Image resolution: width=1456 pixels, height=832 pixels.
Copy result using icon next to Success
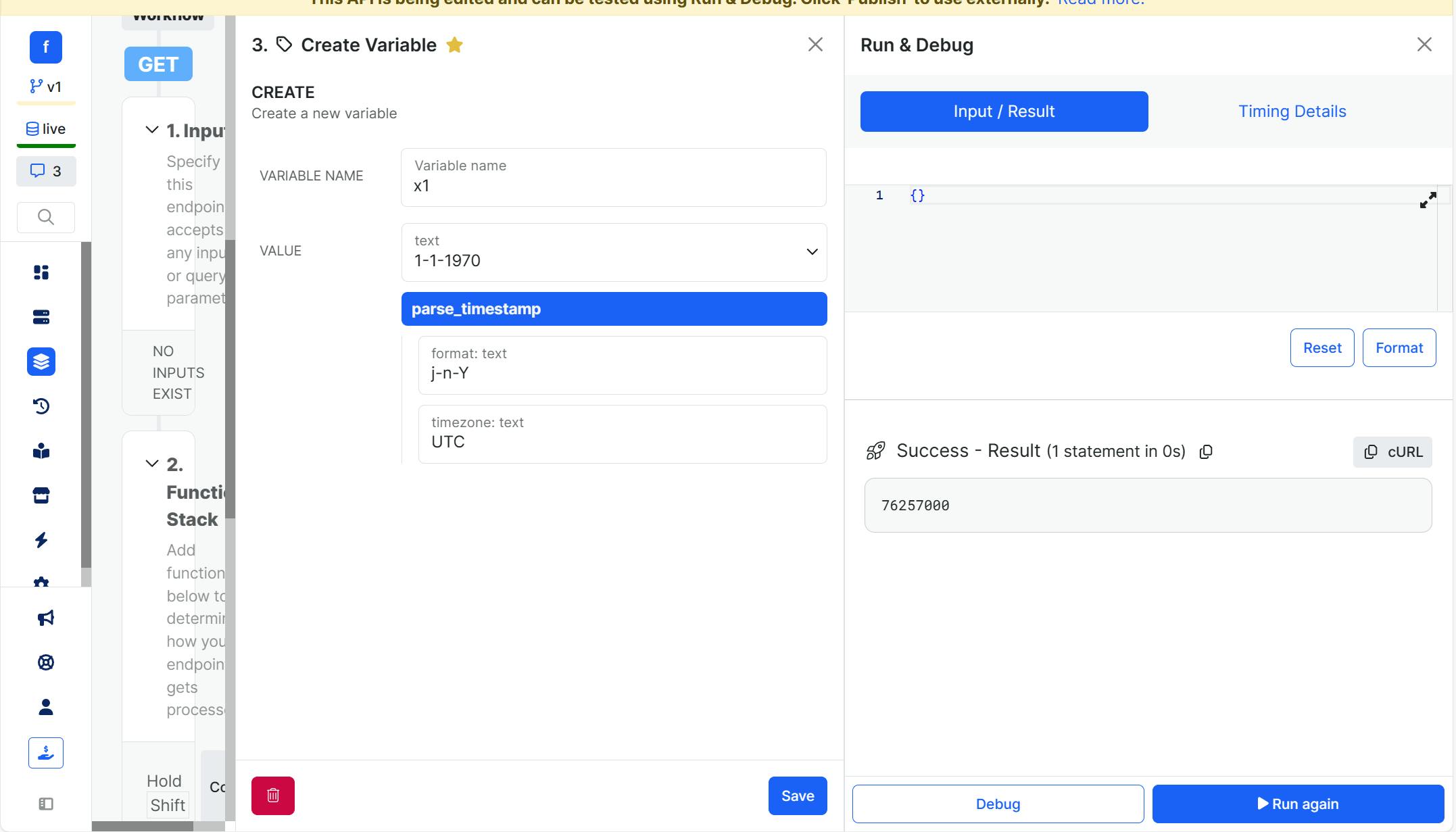(1206, 451)
